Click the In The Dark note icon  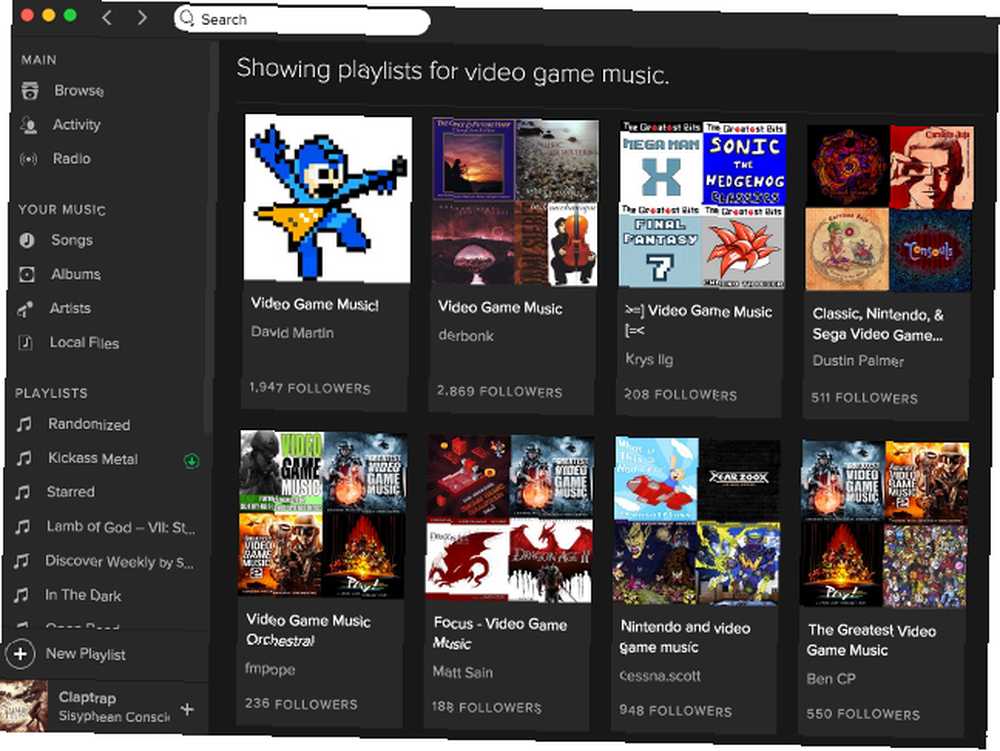click(x=21, y=595)
